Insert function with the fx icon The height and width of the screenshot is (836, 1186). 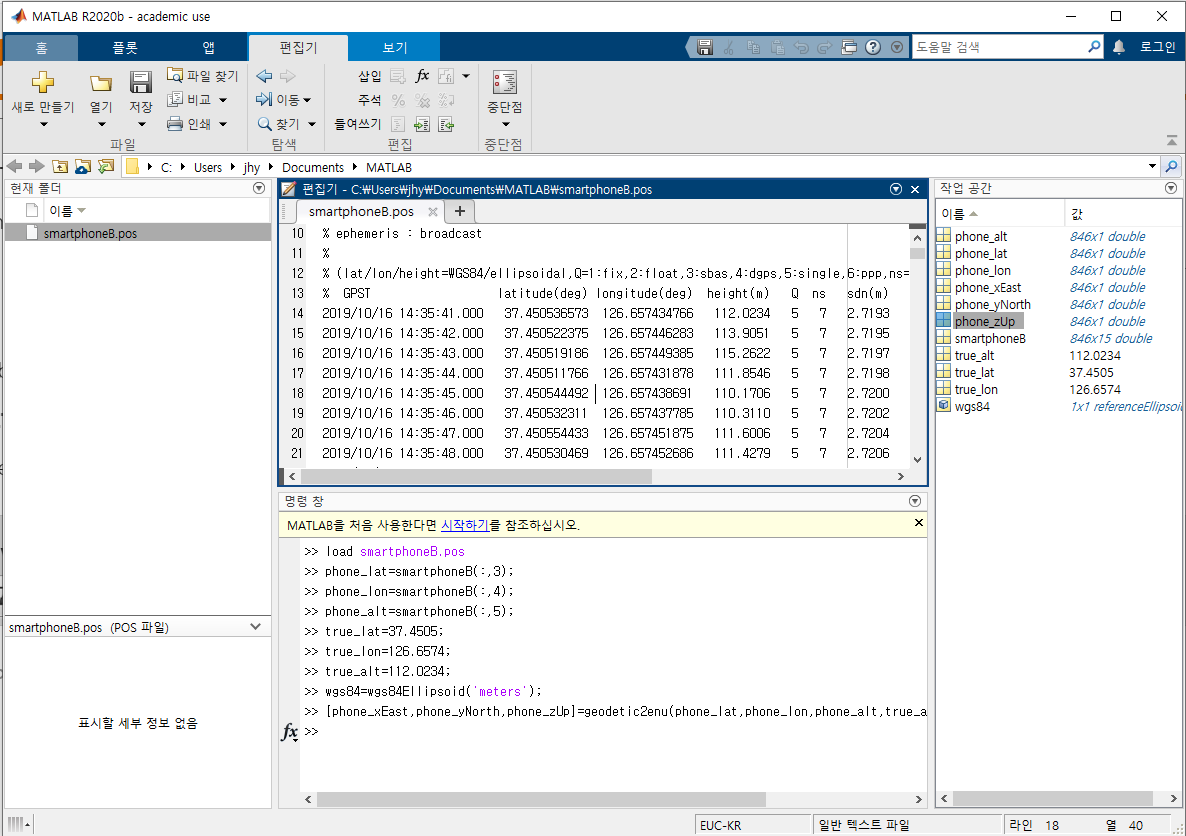click(422, 76)
